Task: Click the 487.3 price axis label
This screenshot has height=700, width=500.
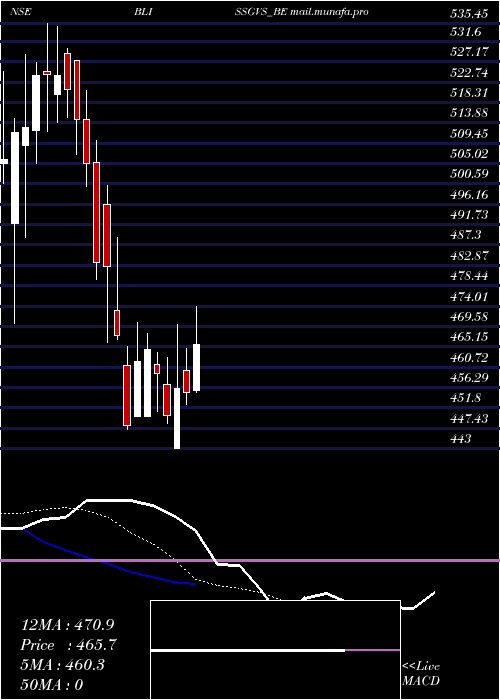Action: (465, 235)
